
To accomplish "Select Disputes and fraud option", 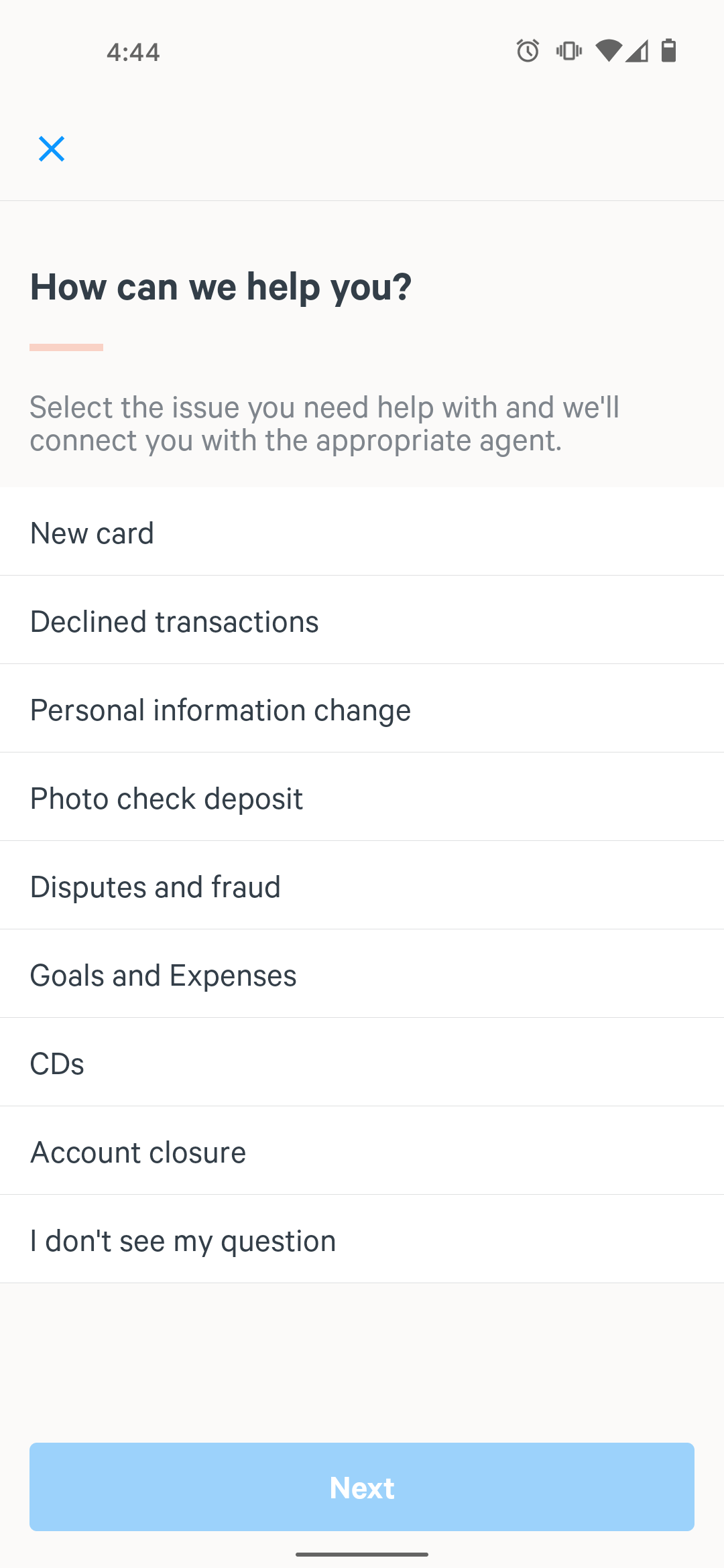I will 362,886.
